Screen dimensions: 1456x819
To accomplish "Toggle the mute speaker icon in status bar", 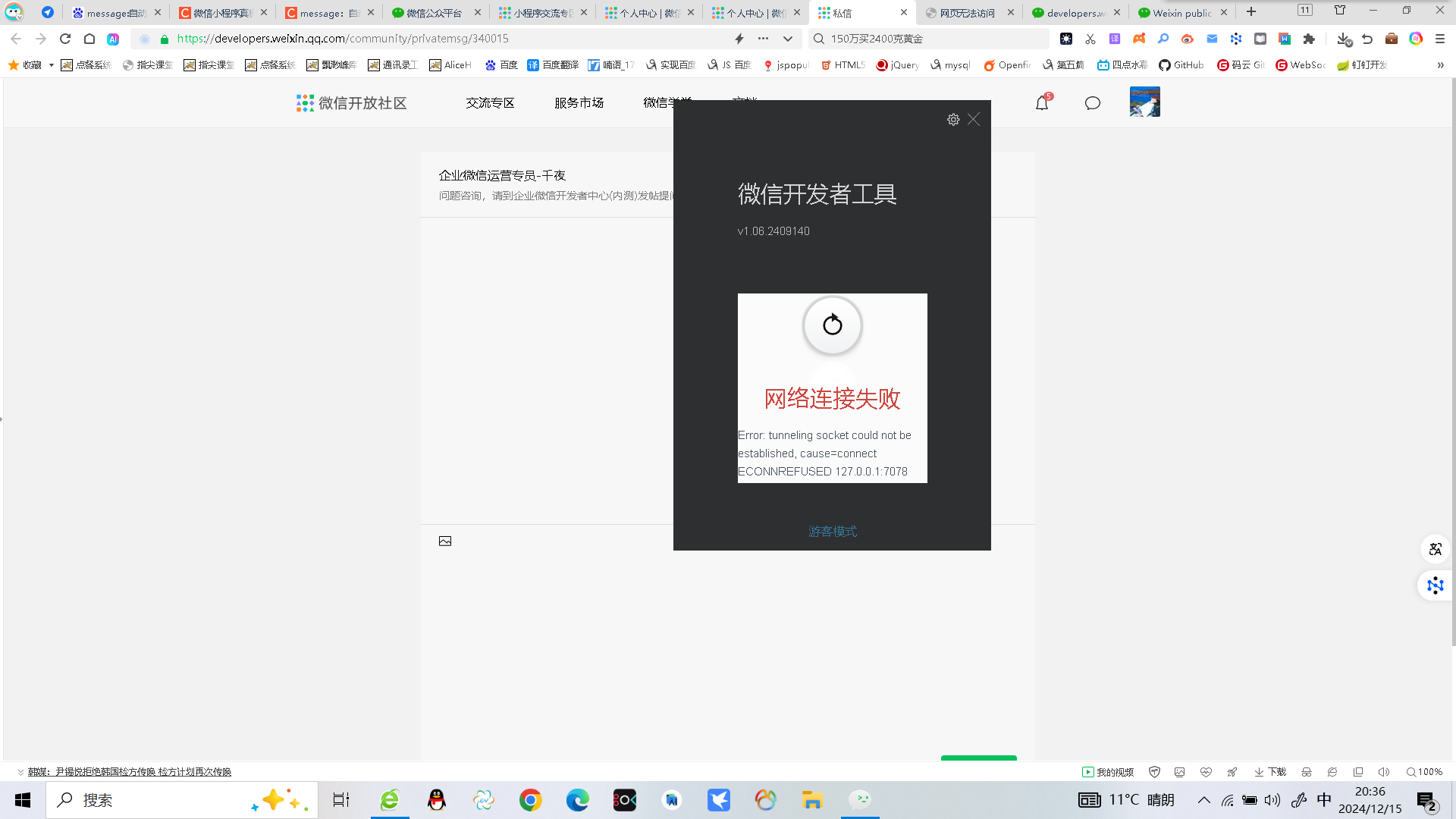I will click(x=1383, y=772).
